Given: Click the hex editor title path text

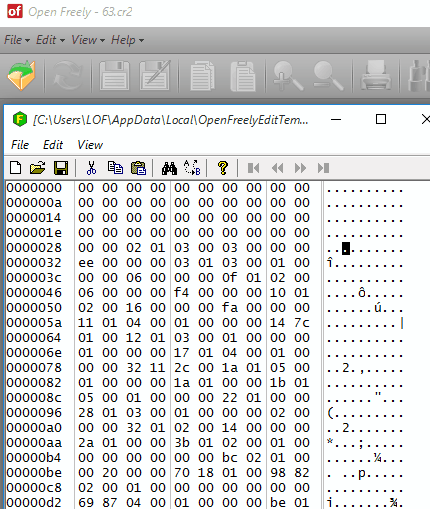Looking at the screenshot, I should click(170, 119).
